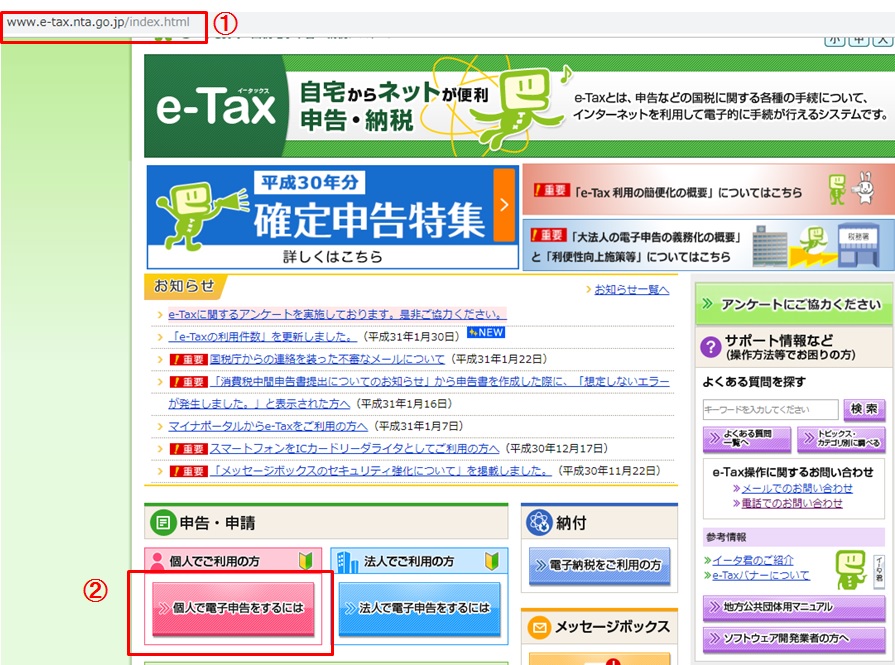Click the NEW badge next to 利用件数 notice
This screenshot has height=665, width=895.
click(x=486, y=333)
